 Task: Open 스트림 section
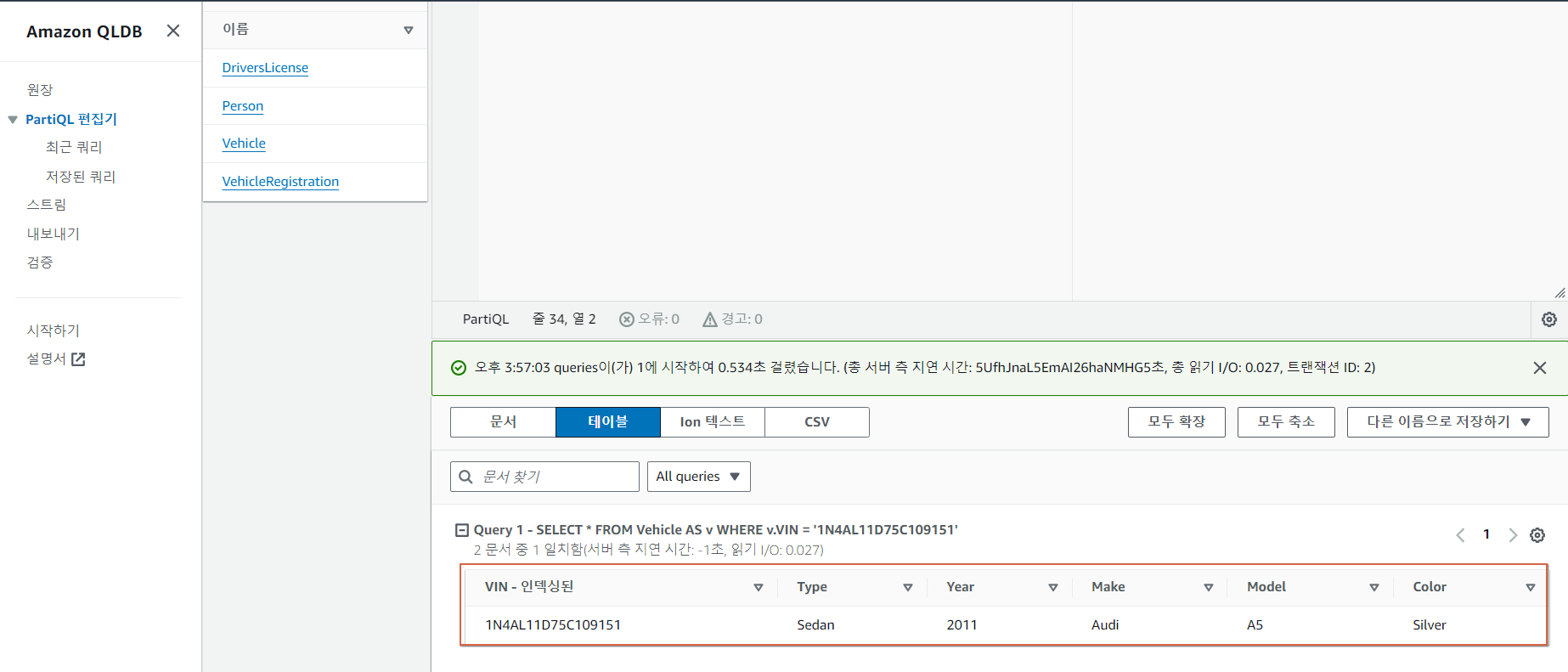coord(47,205)
